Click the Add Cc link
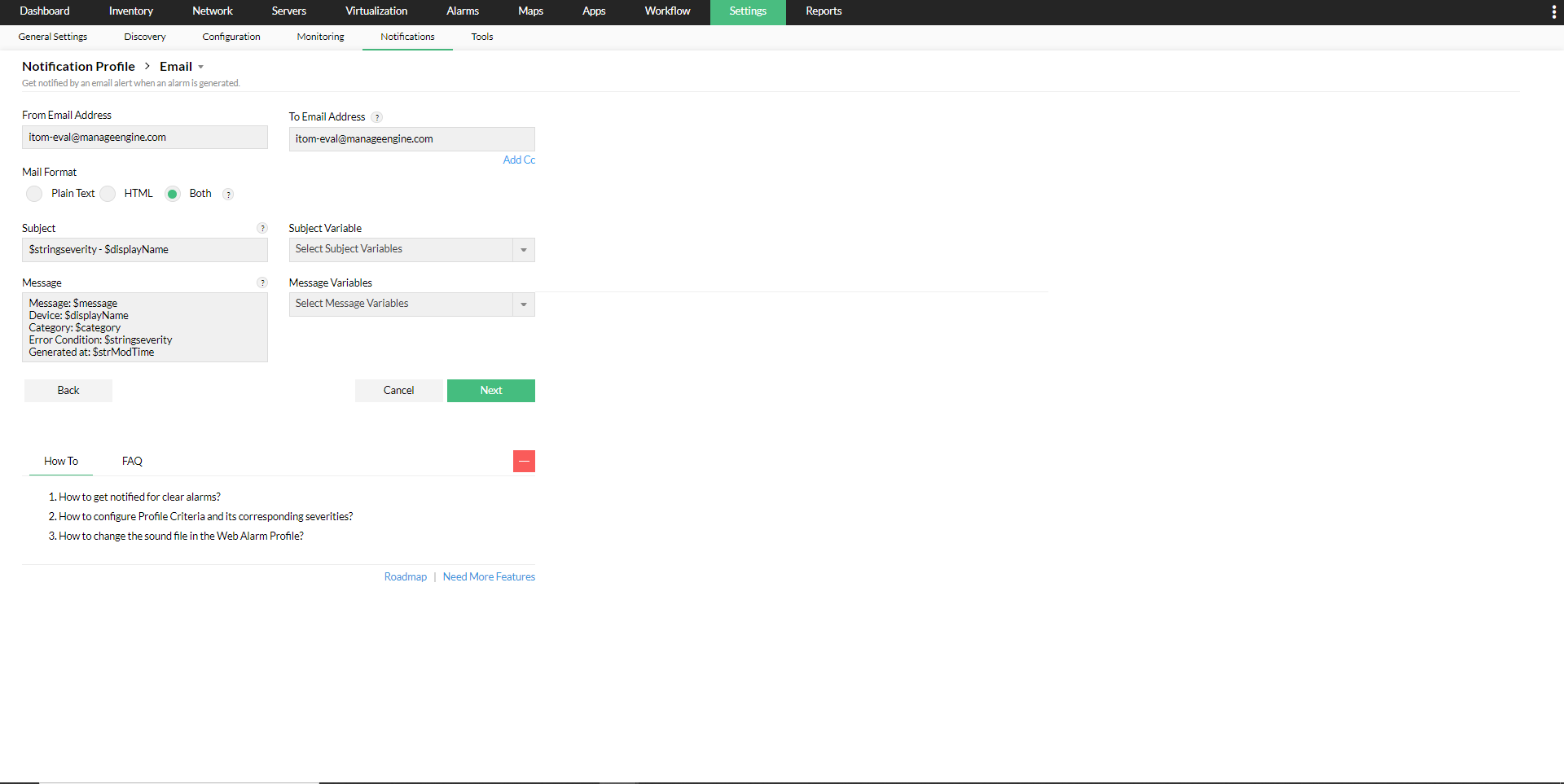1564x784 pixels. [x=519, y=160]
